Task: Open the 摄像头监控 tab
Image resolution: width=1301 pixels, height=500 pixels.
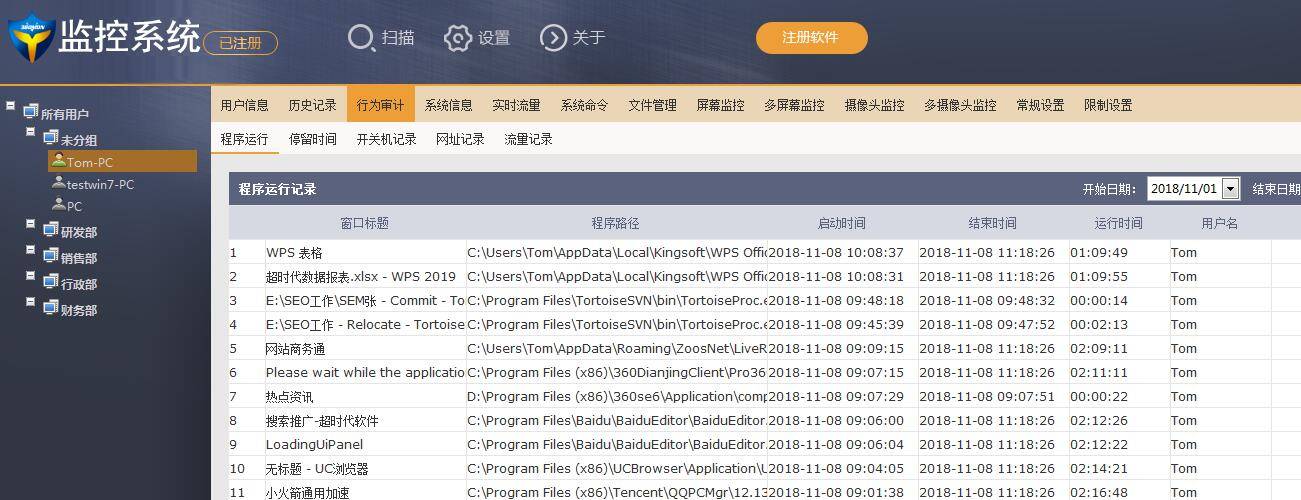Action: 874,105
